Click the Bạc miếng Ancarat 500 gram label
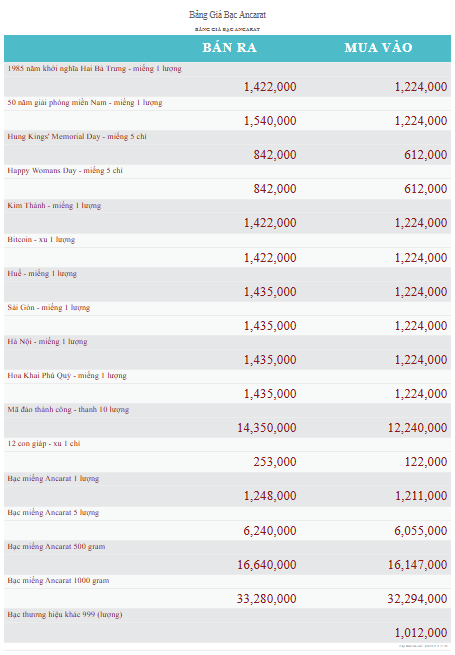 (x=56, y=547)
